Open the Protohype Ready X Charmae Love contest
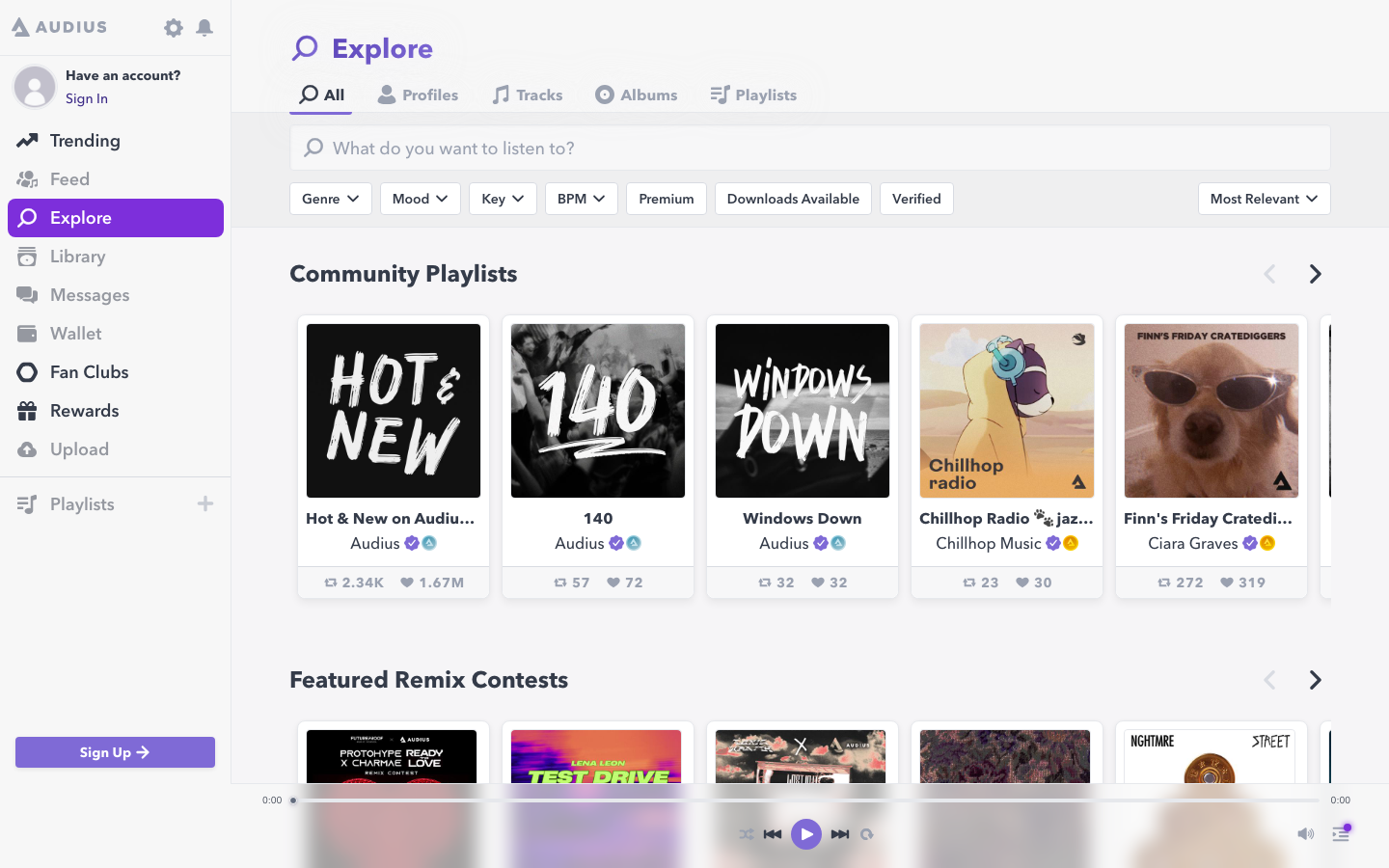1389x868 pixels. (392, 756)
